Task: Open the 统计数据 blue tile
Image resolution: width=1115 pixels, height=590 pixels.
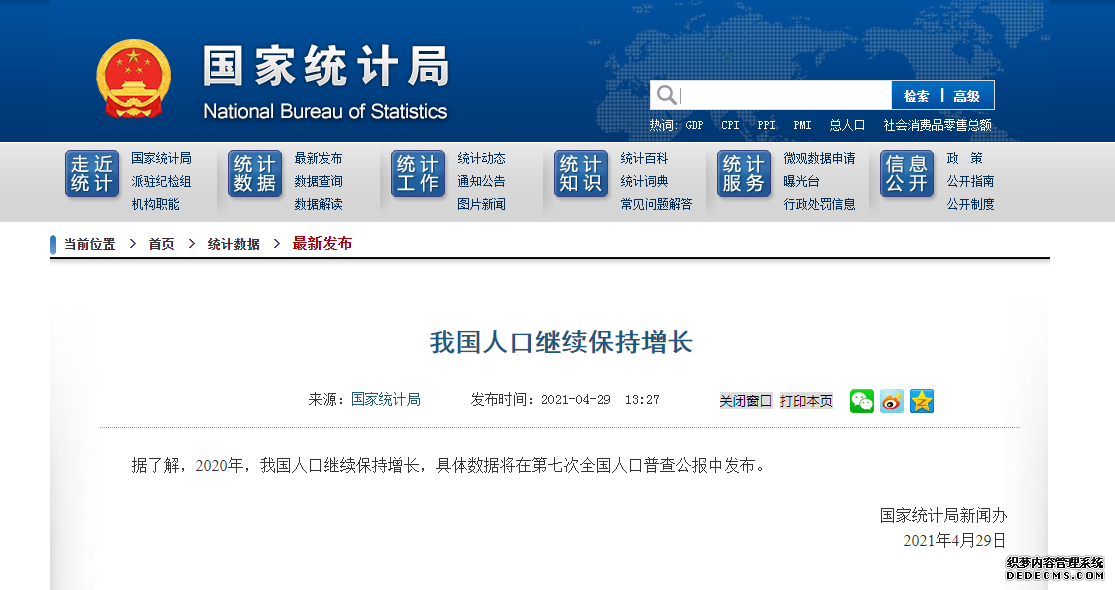Action: [255, 174]
